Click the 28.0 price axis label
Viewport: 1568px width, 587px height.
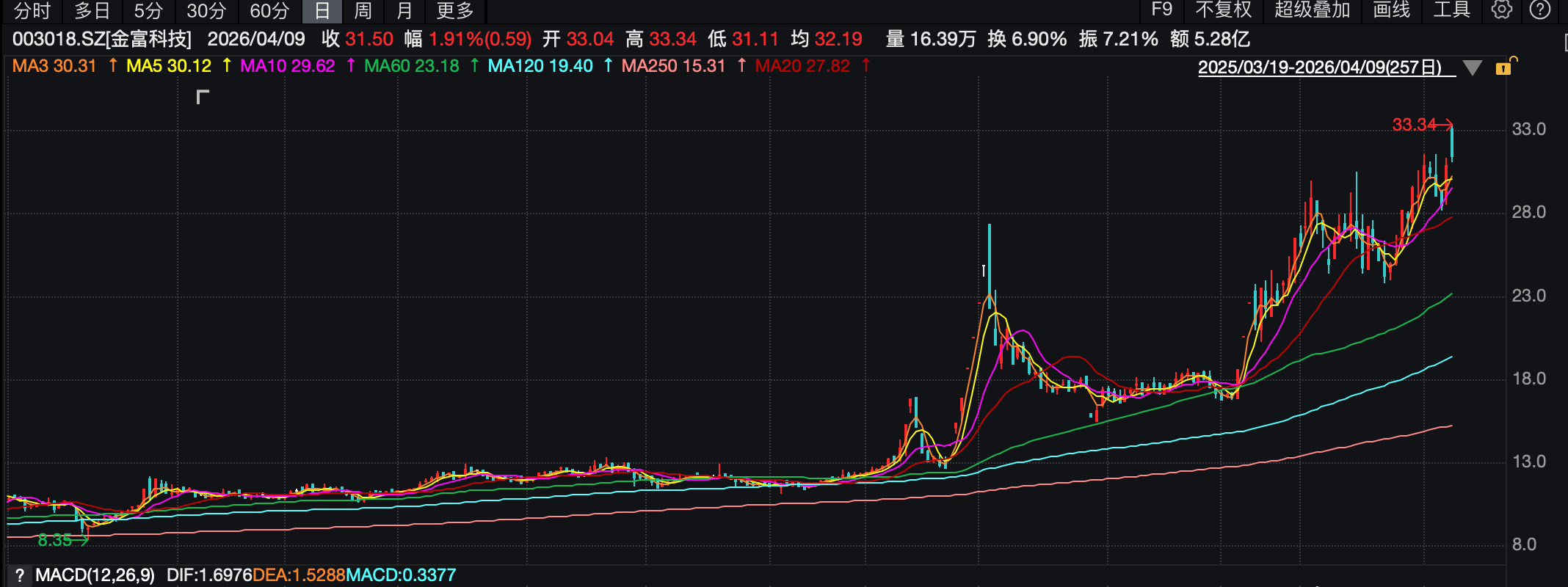[x=1529, y=212]
